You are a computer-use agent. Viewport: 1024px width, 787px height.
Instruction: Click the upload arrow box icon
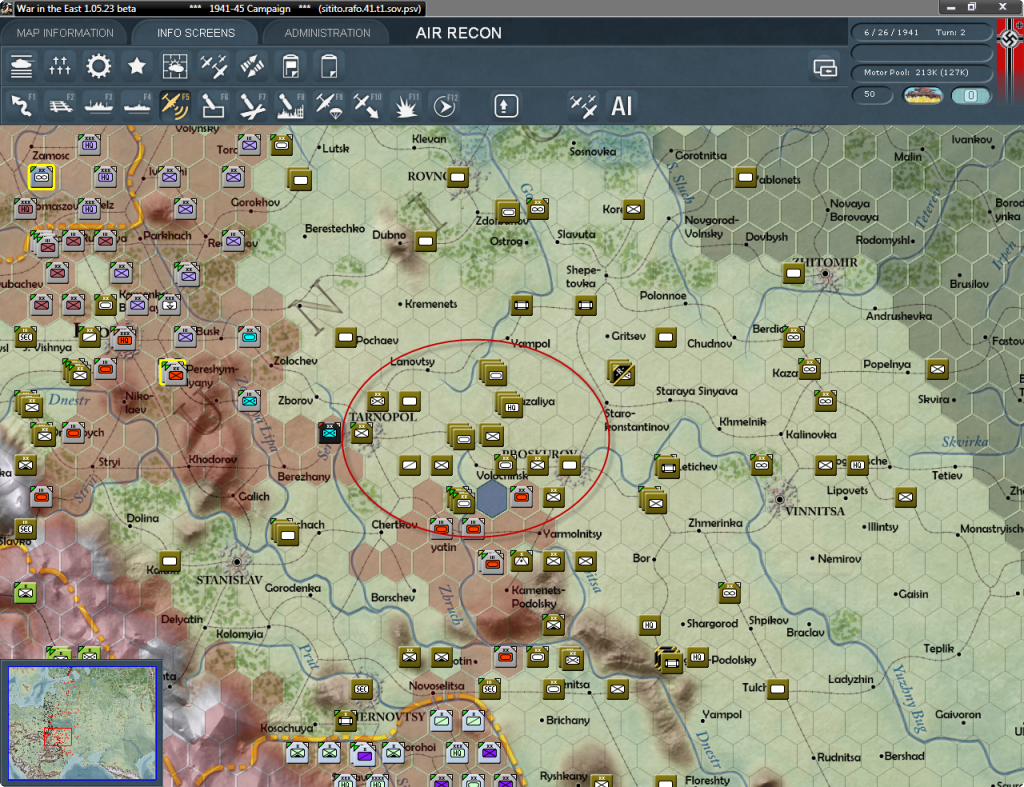click(506, 106)
